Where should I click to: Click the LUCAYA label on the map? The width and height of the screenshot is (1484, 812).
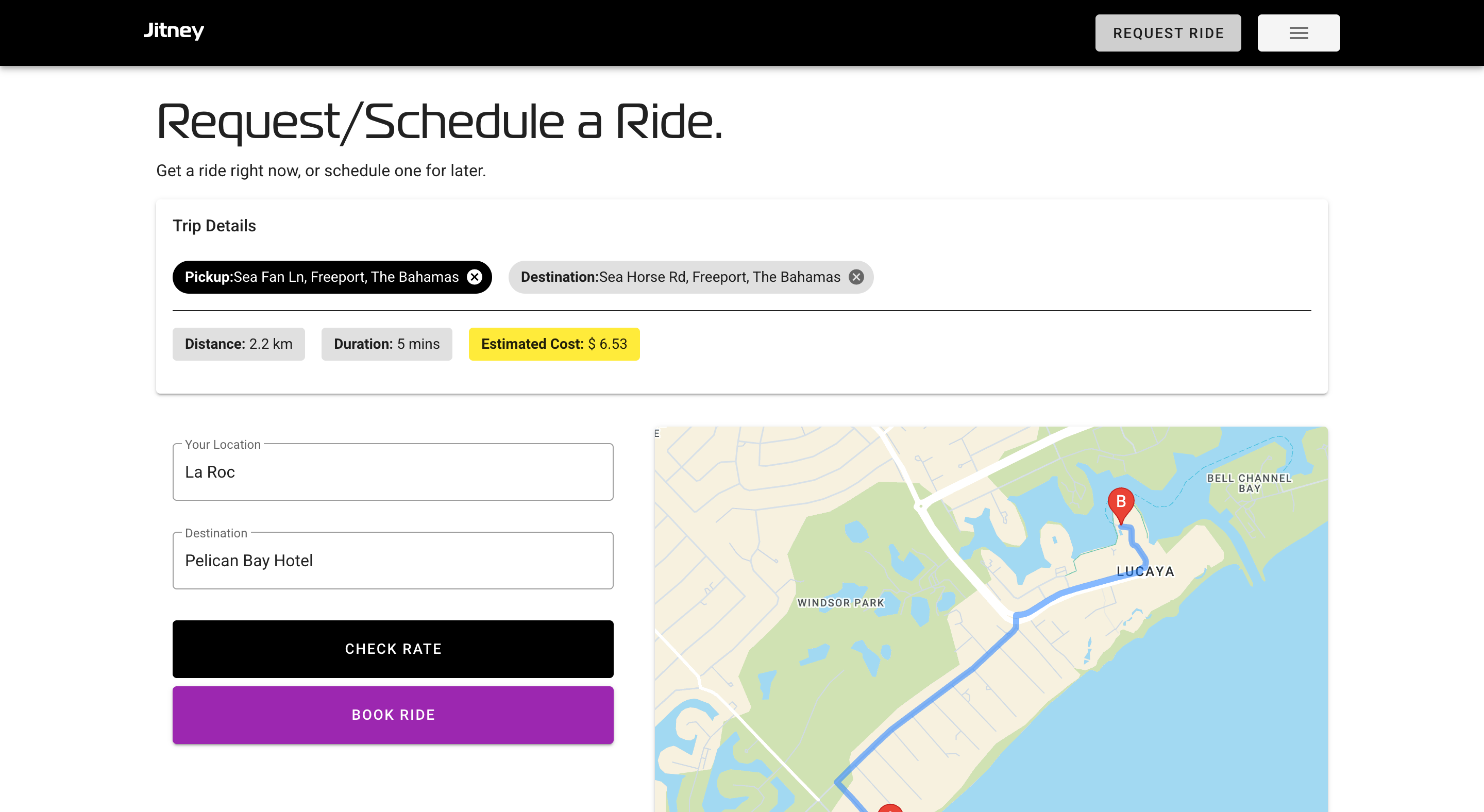(x=1144, y=571)
